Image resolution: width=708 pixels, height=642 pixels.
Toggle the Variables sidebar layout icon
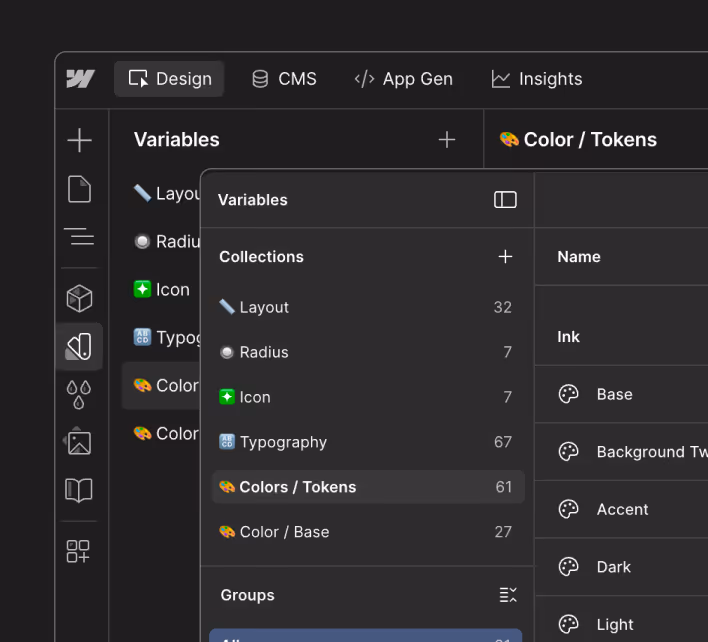click(505, 200)
